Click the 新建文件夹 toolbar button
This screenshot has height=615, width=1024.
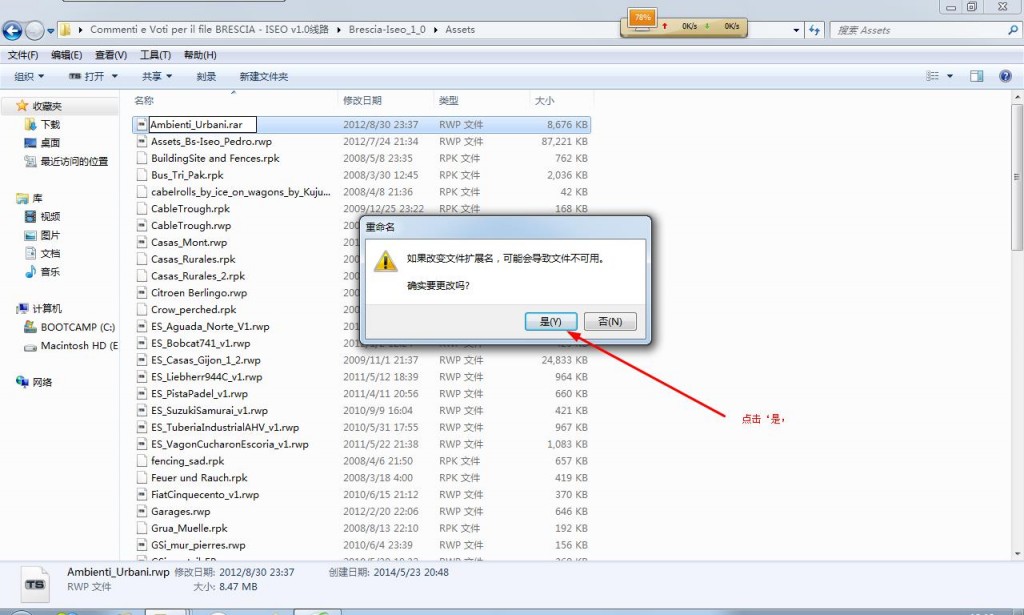(x=264, y=76)
